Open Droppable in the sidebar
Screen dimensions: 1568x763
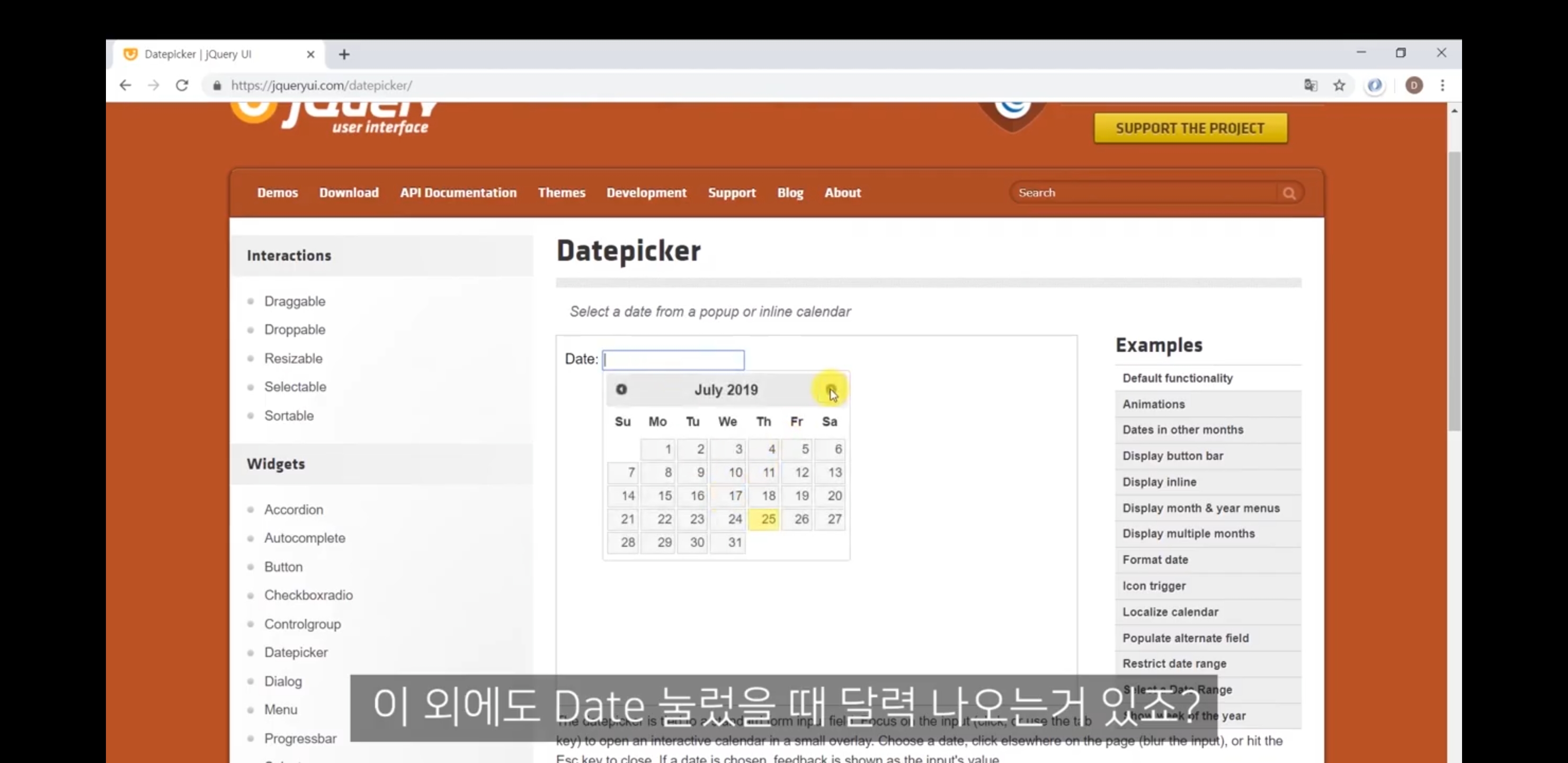point(295,330)
